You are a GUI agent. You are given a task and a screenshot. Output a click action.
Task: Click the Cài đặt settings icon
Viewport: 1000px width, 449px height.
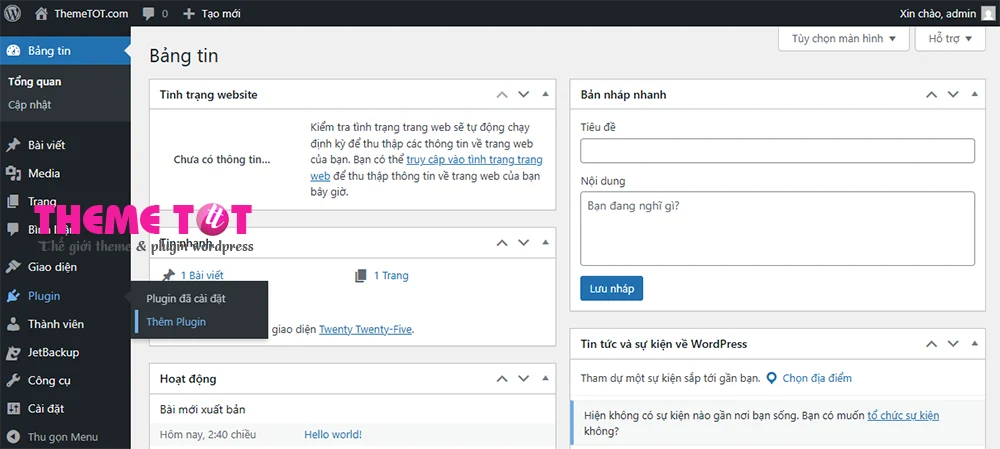[13, 409]
